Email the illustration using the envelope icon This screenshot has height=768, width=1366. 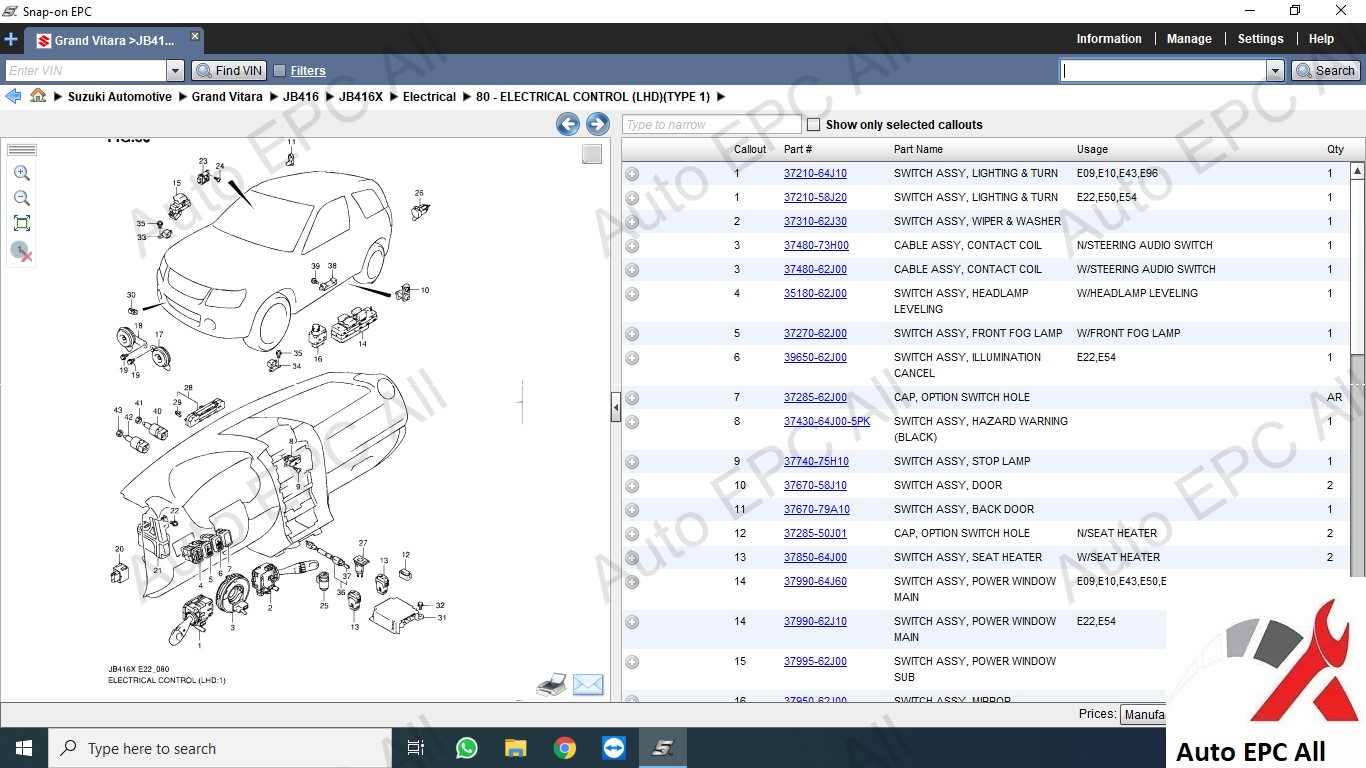coord(588,685)
